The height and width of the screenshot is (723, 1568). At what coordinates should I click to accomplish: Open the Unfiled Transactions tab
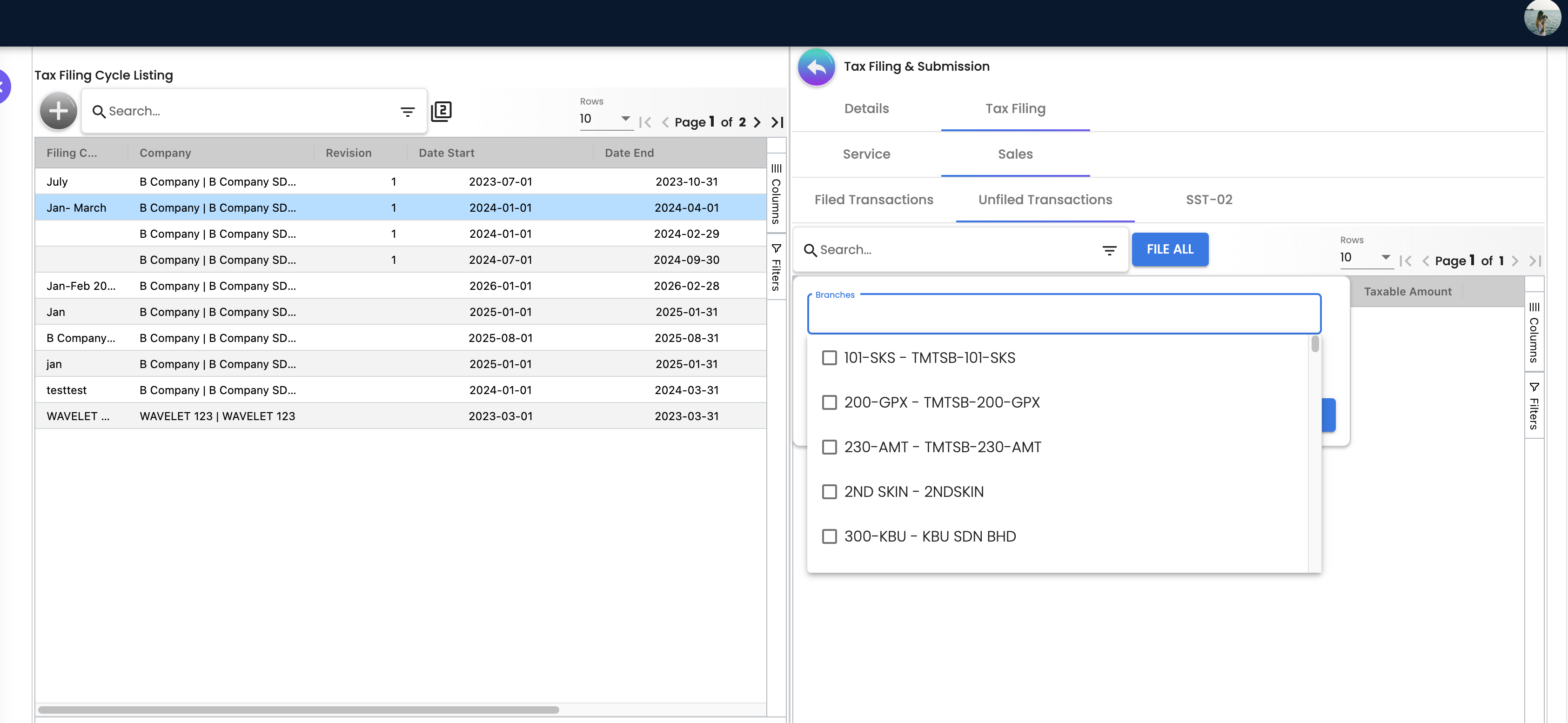point(1045,200)
